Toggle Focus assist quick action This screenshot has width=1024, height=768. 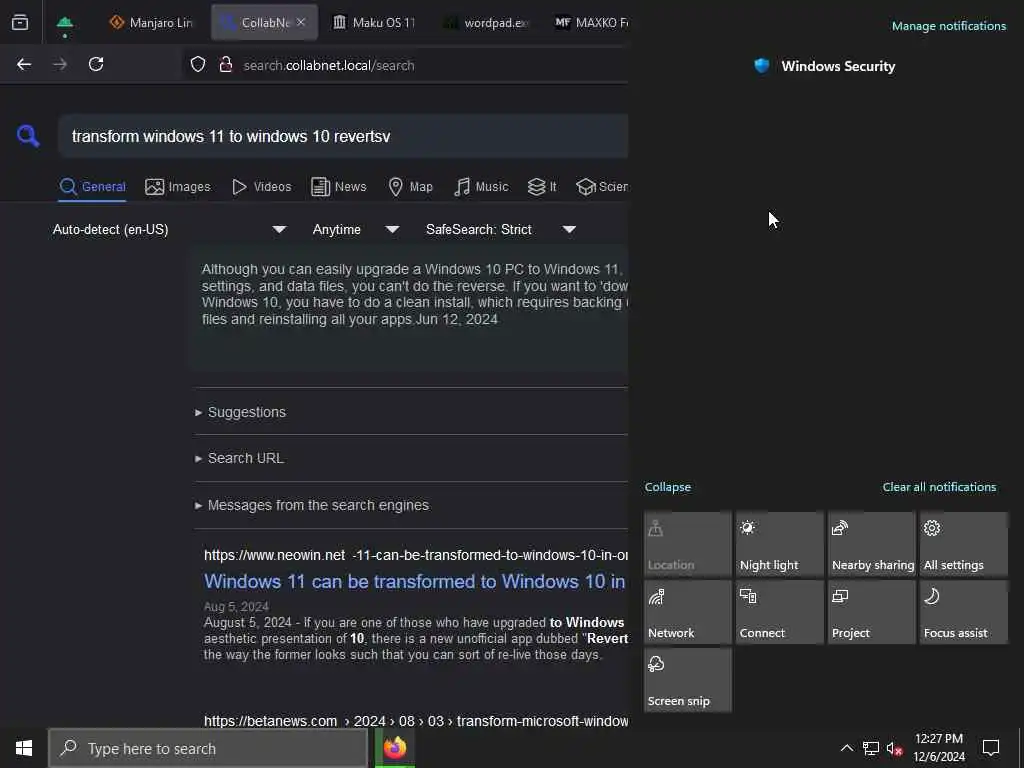click(x=964, y=612)
